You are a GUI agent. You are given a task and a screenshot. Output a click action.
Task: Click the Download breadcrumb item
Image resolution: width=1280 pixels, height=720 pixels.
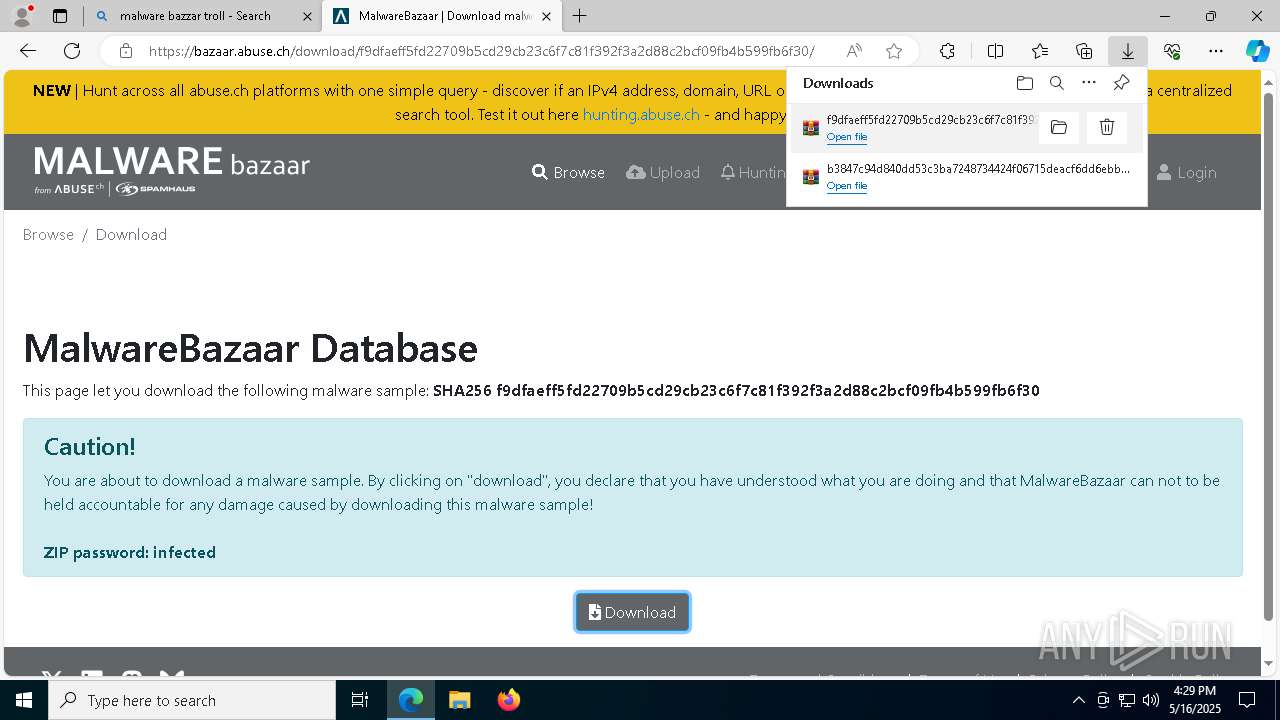tap(131, 234)
